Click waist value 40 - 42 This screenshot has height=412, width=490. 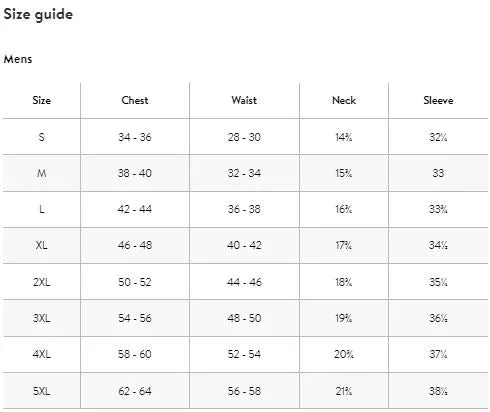tap(244, 245)
